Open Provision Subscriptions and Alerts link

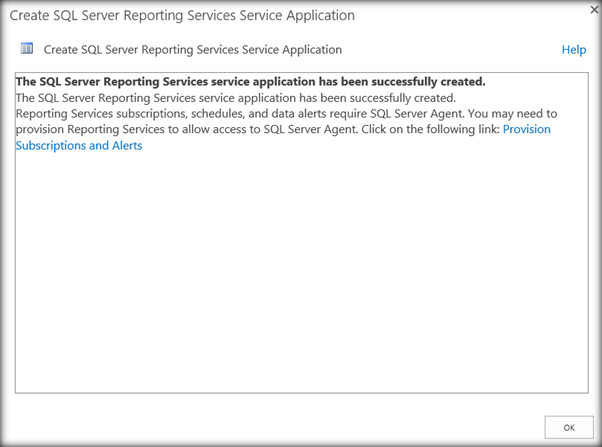click(x=79, y=146)
